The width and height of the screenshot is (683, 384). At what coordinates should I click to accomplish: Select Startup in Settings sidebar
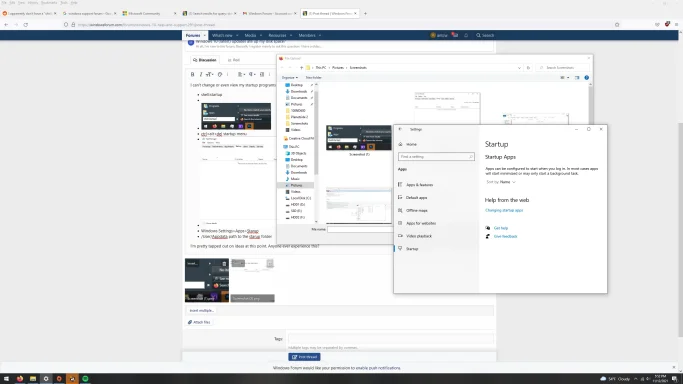click(412, 249)
